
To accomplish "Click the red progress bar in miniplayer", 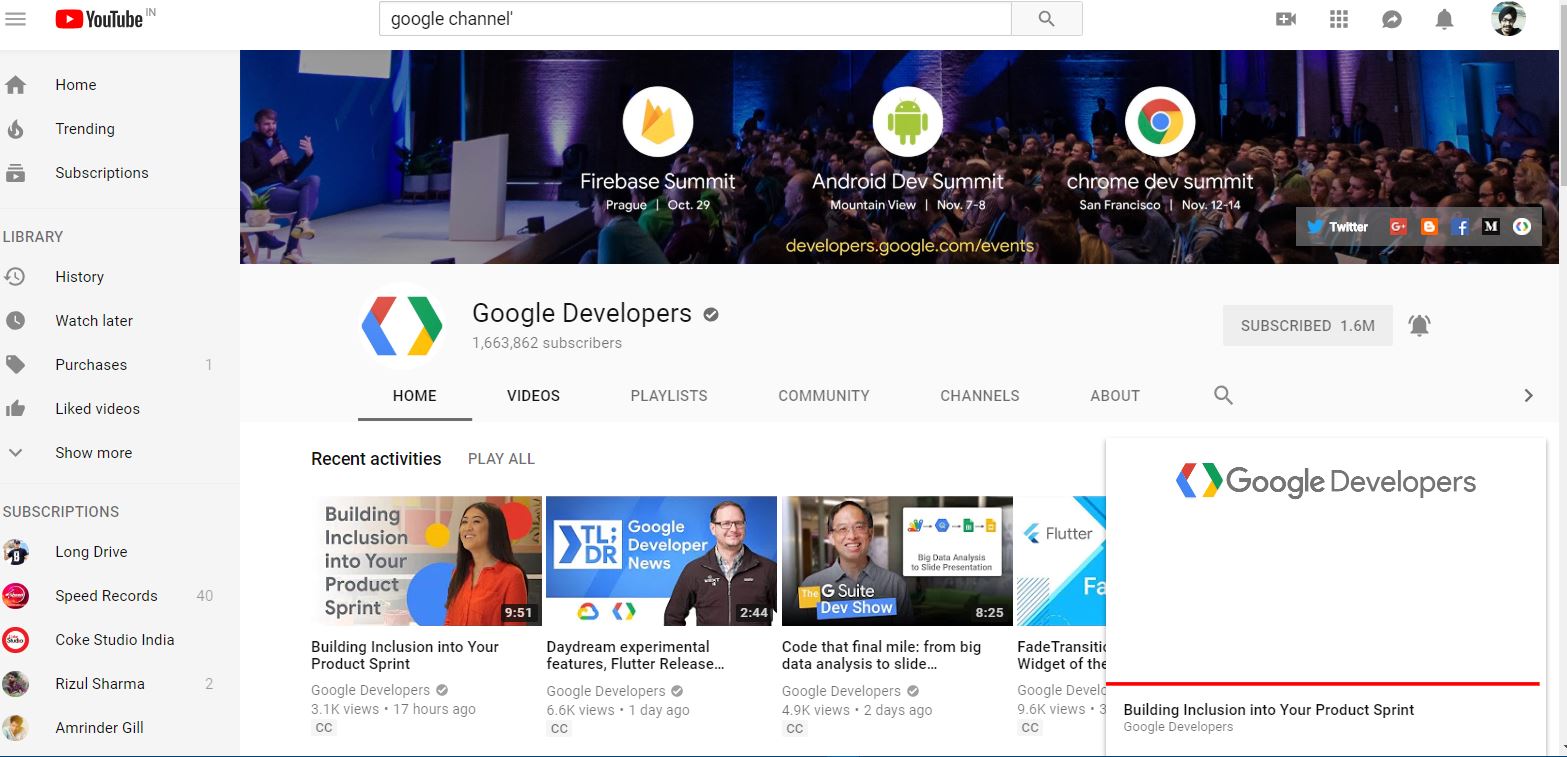I will (1322, 684).
